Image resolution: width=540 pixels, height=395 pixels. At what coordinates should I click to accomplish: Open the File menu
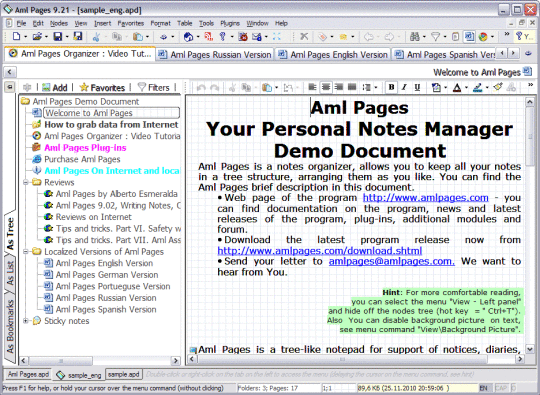21,23
